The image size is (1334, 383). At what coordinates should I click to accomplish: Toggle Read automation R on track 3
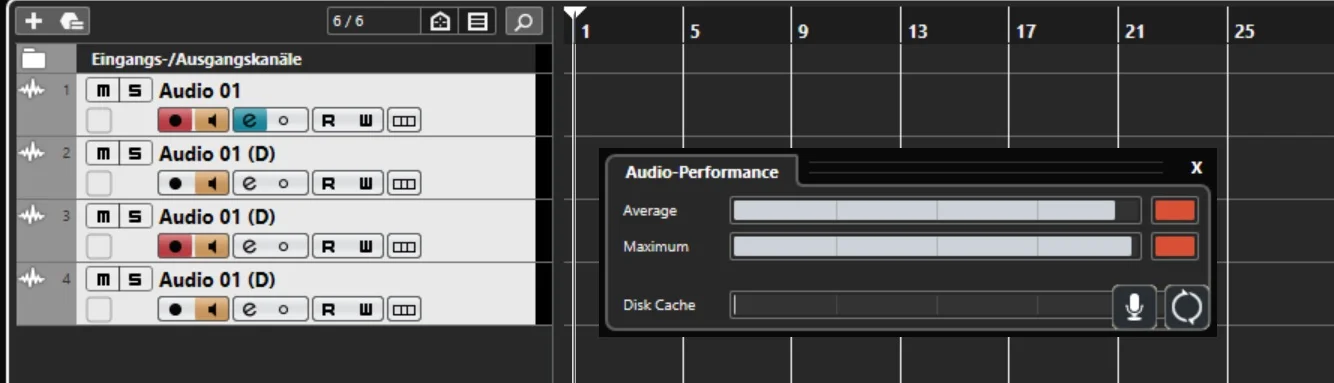coord(329,246)
